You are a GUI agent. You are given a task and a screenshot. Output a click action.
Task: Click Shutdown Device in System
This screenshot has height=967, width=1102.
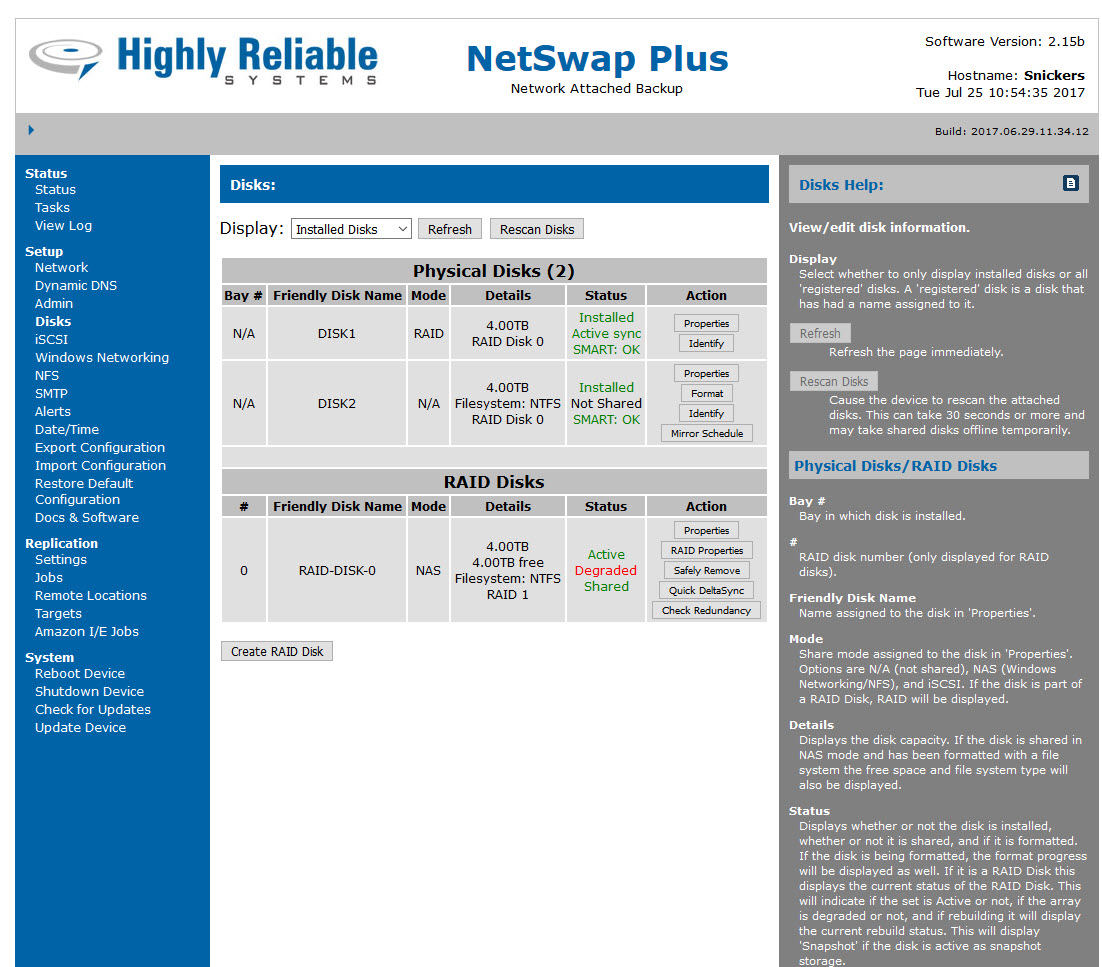point(89,692)
